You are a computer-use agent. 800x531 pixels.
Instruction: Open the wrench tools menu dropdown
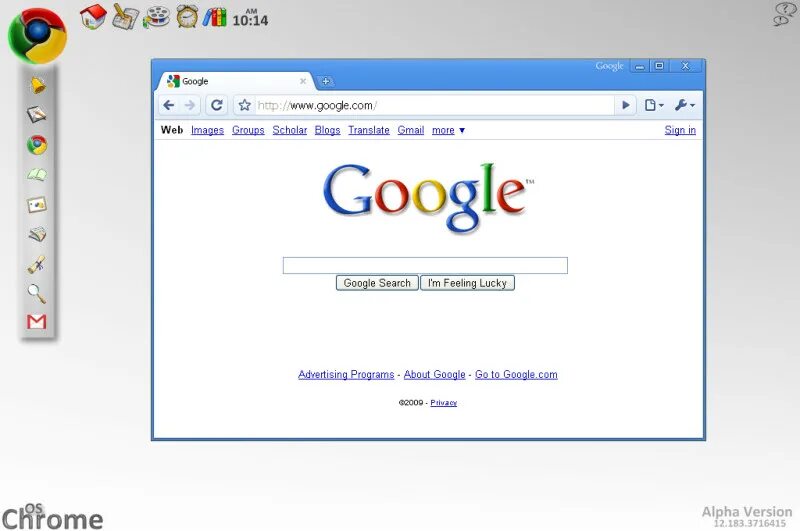[x=685, y=105]
